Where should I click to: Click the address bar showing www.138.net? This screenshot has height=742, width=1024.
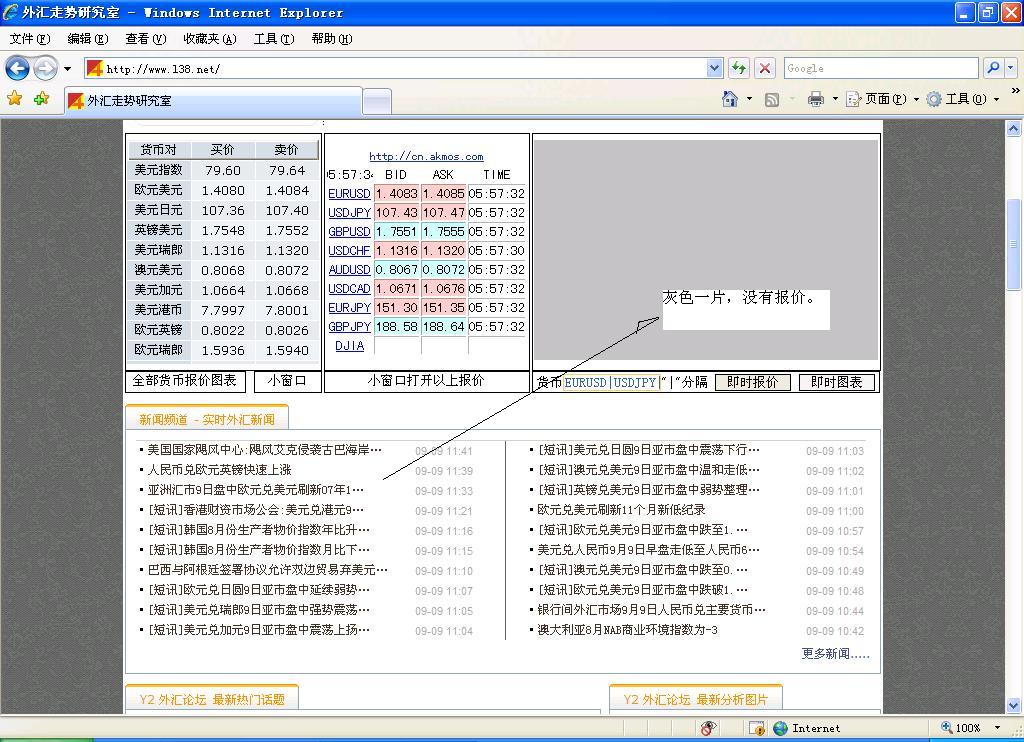(396, 69)
